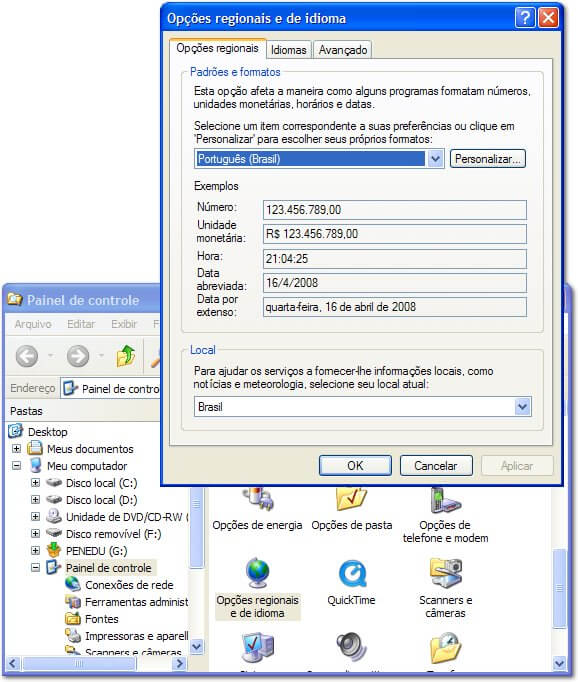Click the Forward arrow in Painel de controle toolbar

pyautogui.click(x=78, y=356)
